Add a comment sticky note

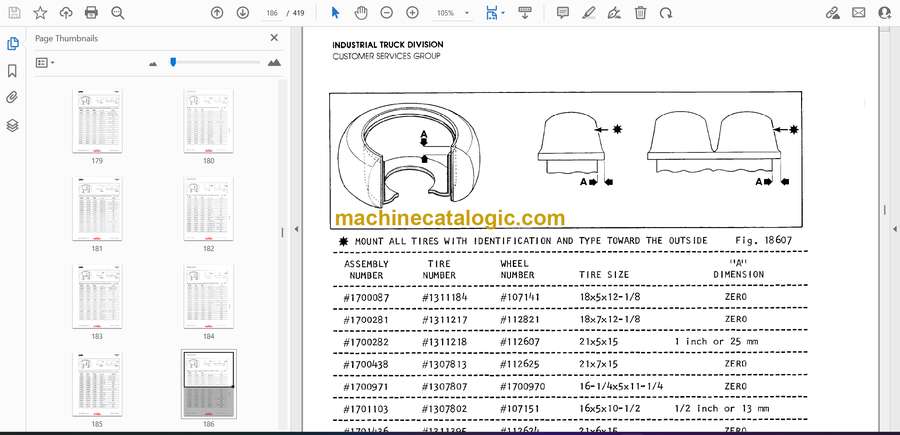point(563,13)
